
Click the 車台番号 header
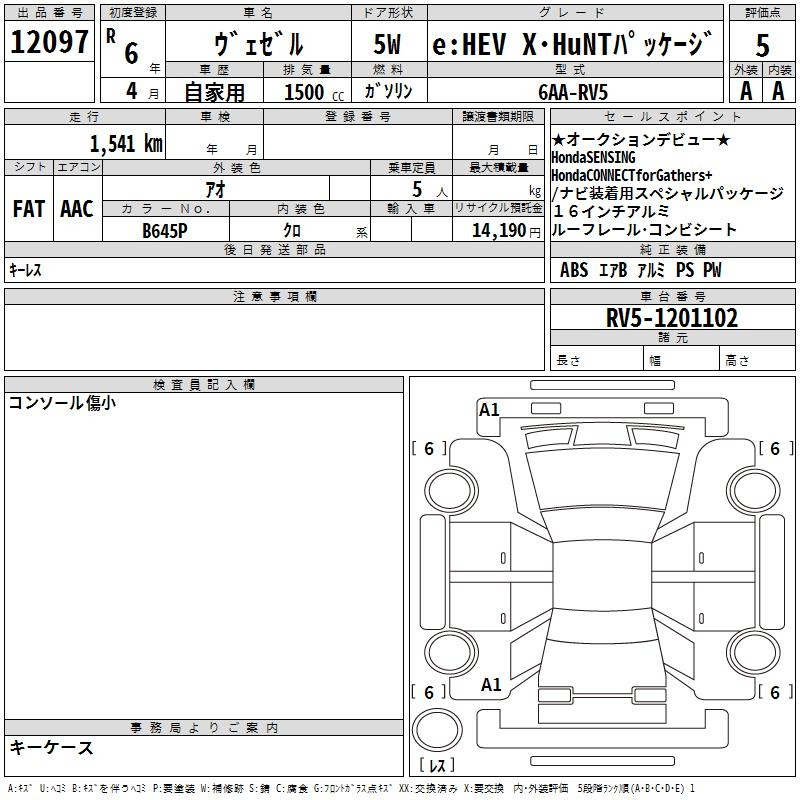pos(673,296)
